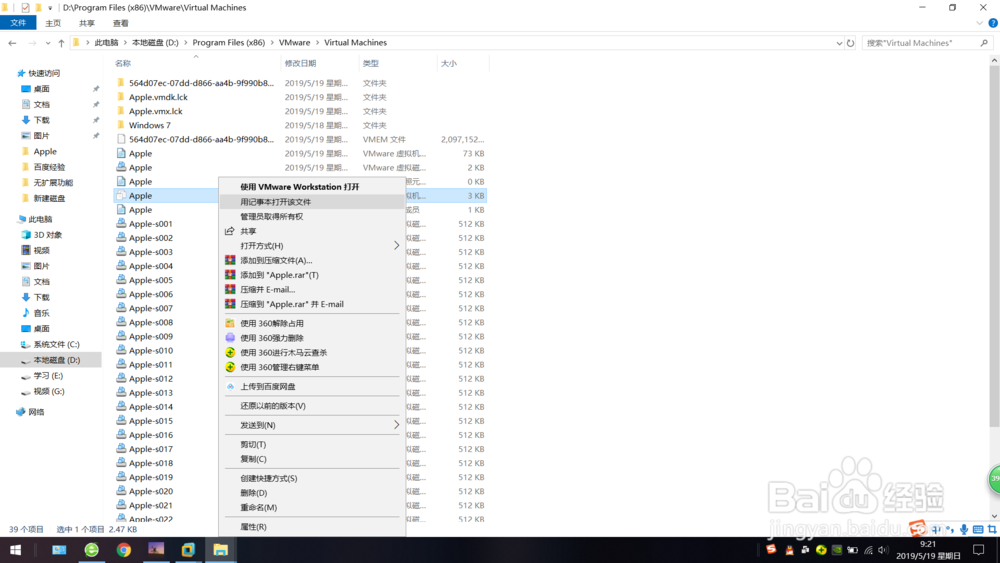Click VMware in the breadcrumb path

295,43
